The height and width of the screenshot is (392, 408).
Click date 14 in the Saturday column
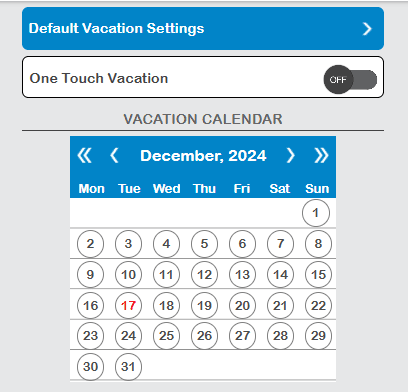pos(280,275)
